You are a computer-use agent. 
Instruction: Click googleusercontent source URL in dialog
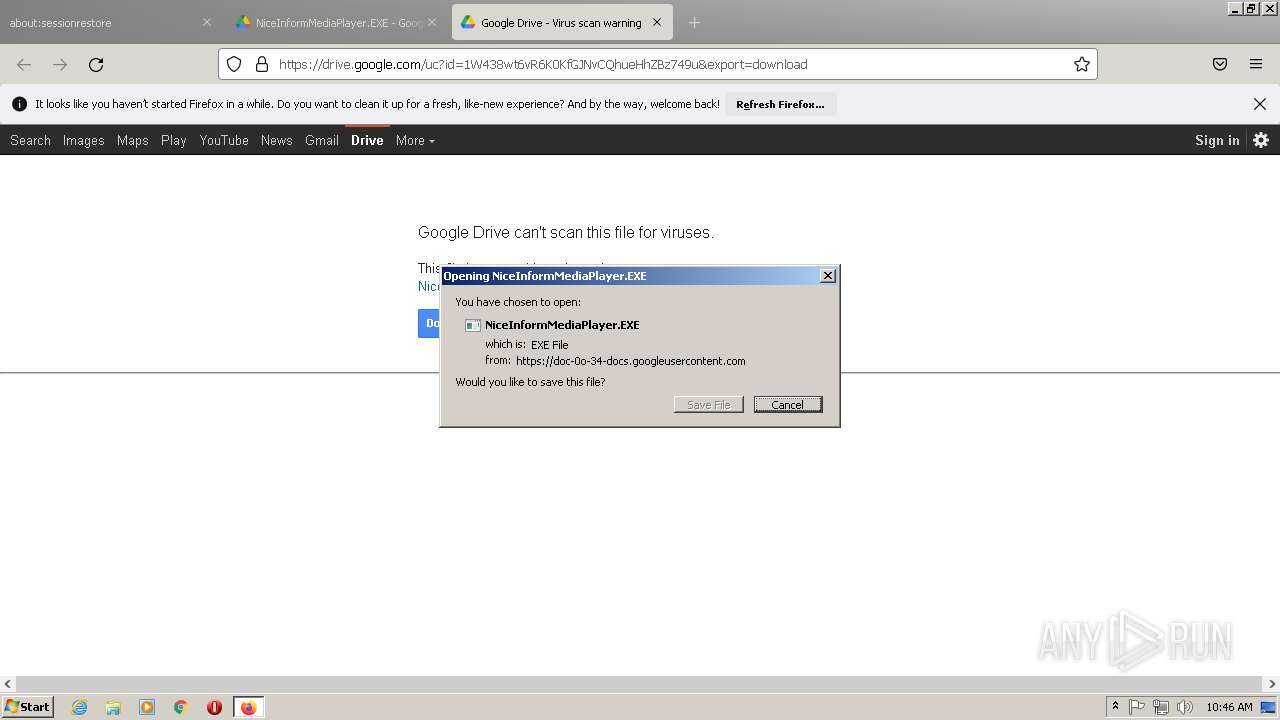coord(631,361)
